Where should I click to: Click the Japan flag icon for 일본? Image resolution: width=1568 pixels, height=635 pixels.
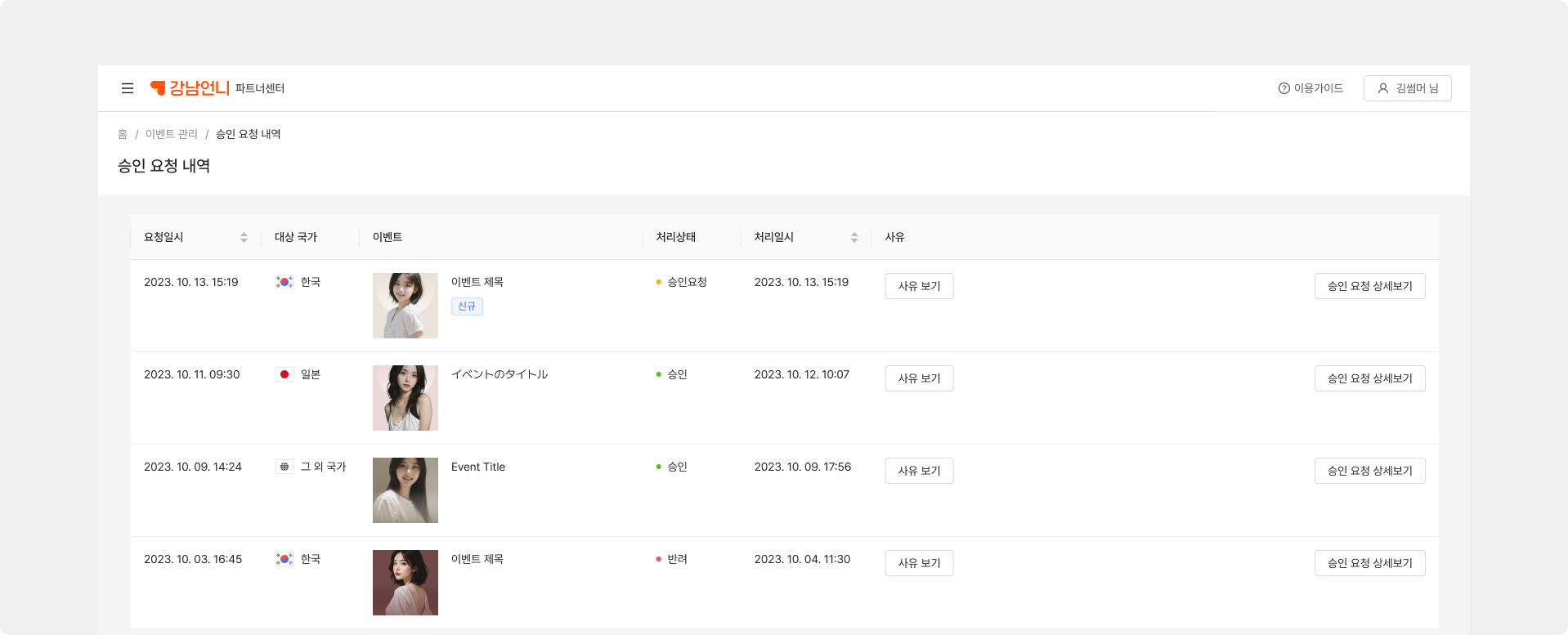[x=284, y=374]
